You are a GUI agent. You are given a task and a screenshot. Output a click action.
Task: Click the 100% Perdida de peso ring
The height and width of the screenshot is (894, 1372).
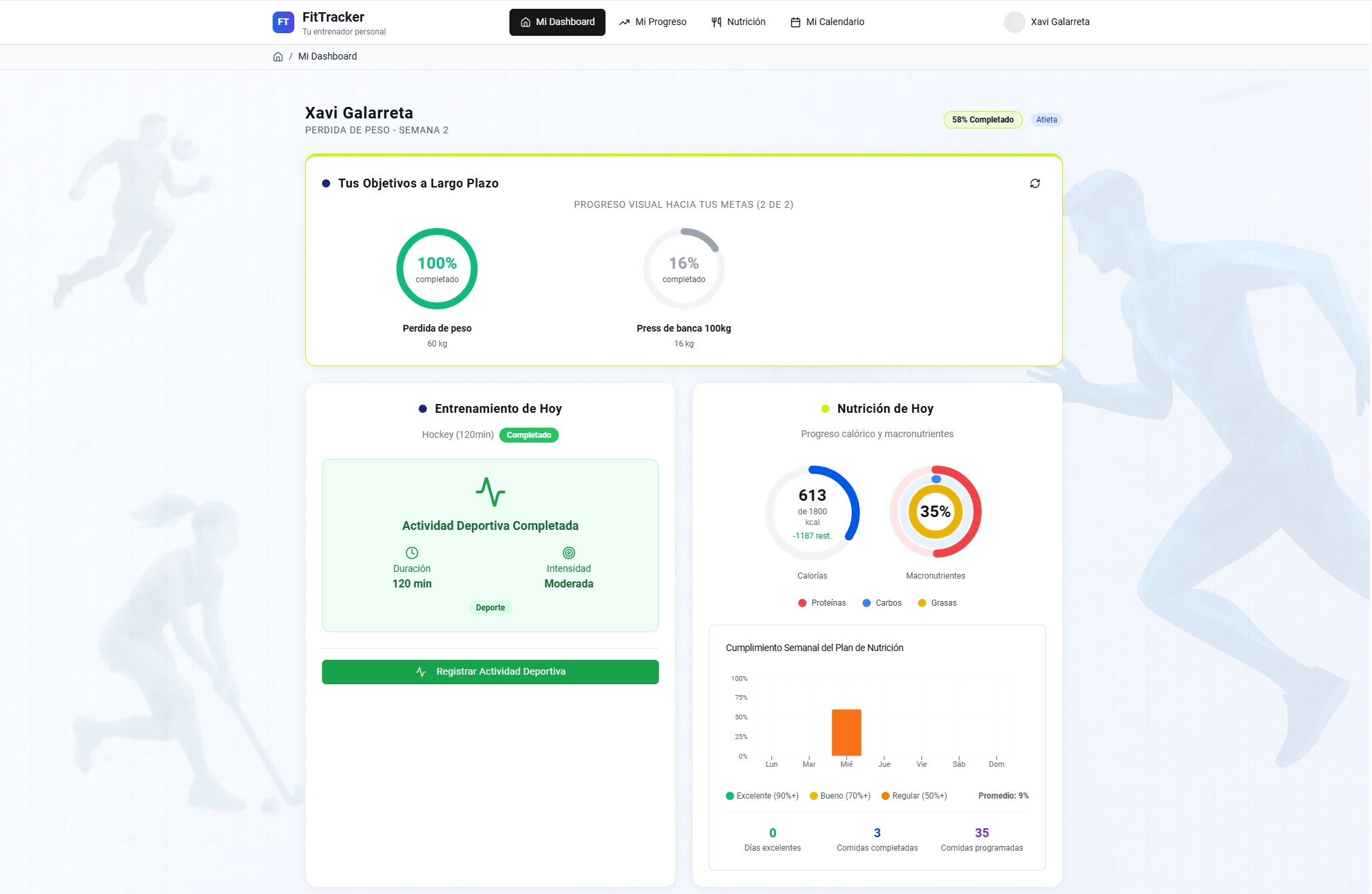click(x=437, y=269)
